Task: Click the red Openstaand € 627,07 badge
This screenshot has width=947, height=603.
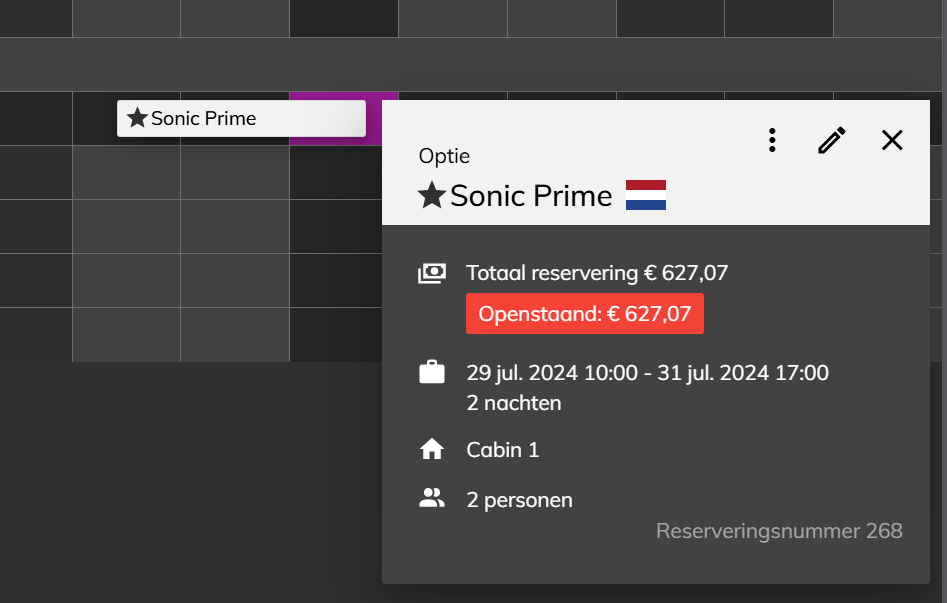Action: [x=585, y=314]
